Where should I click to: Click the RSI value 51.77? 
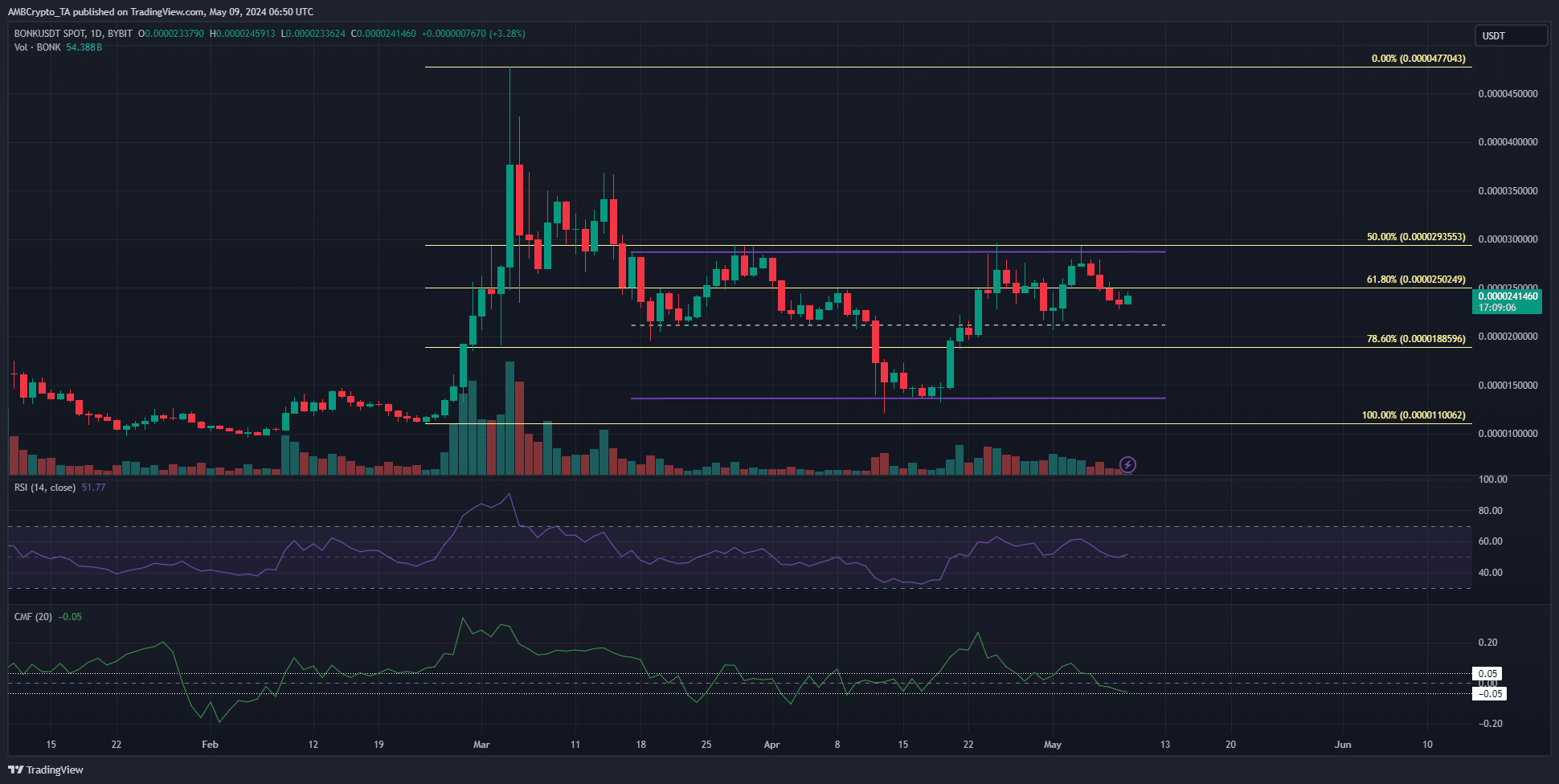[93, 488]
